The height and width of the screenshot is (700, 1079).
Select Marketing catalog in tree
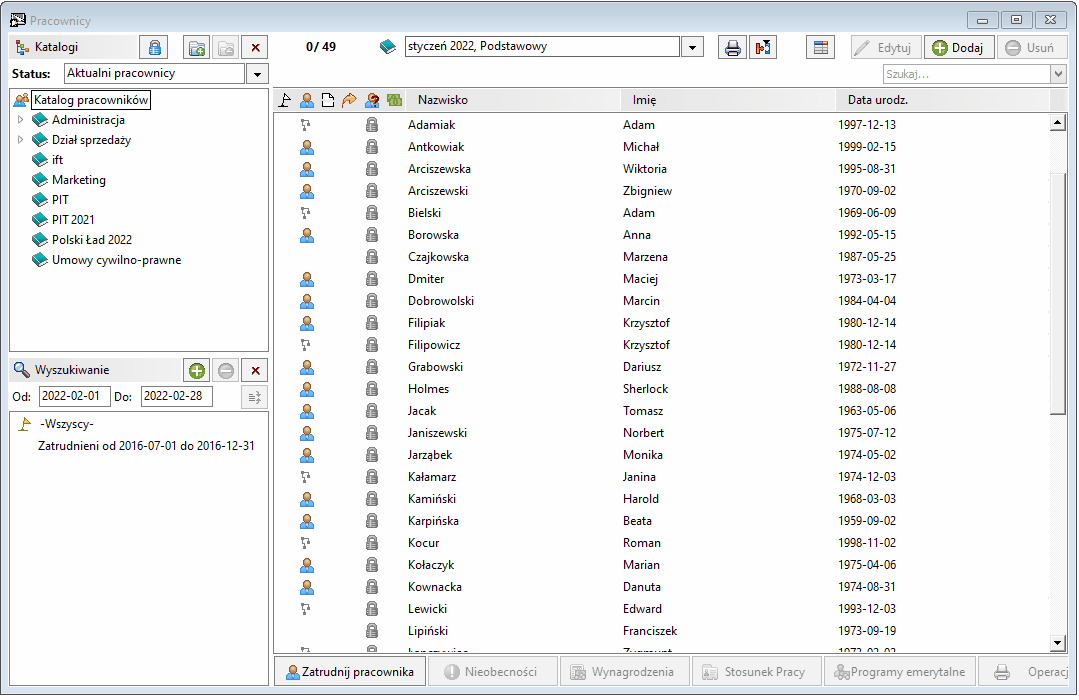(78, 180)
